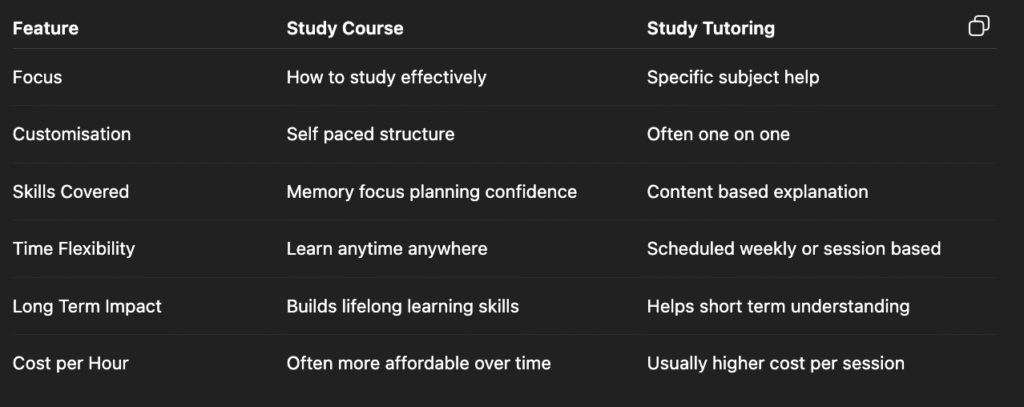Select the Cost per Hour label
This screenshot has width=1024, height=407.
point(71,363)
